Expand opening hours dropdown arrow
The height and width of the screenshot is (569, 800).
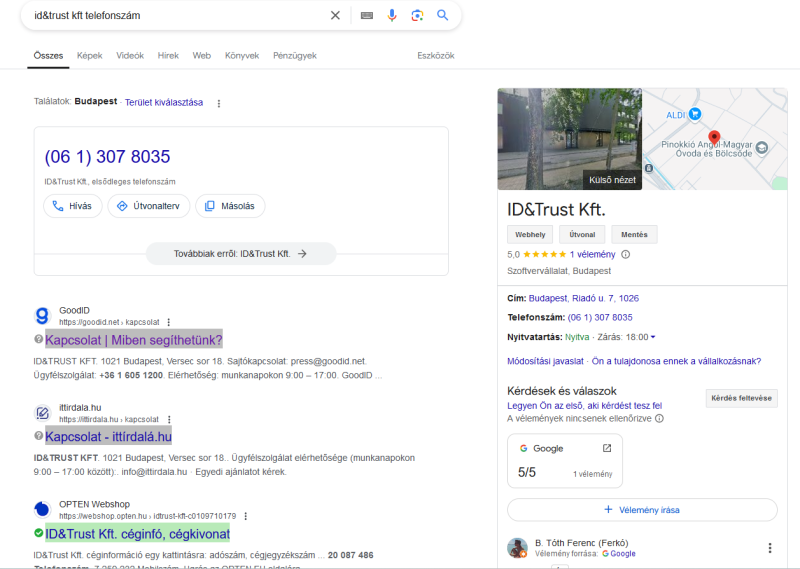[653, 337]
